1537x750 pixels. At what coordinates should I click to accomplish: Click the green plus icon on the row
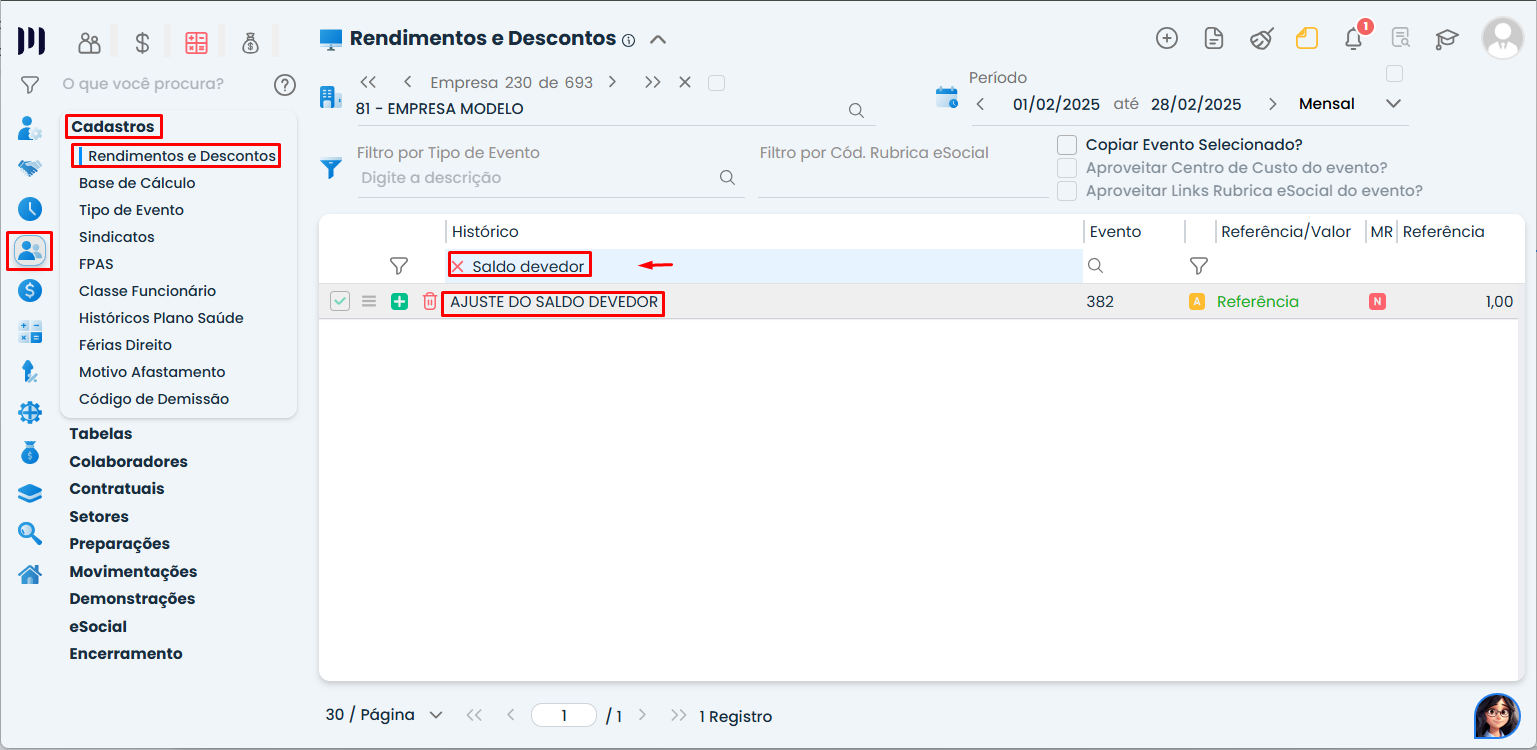tap(399, 301)
